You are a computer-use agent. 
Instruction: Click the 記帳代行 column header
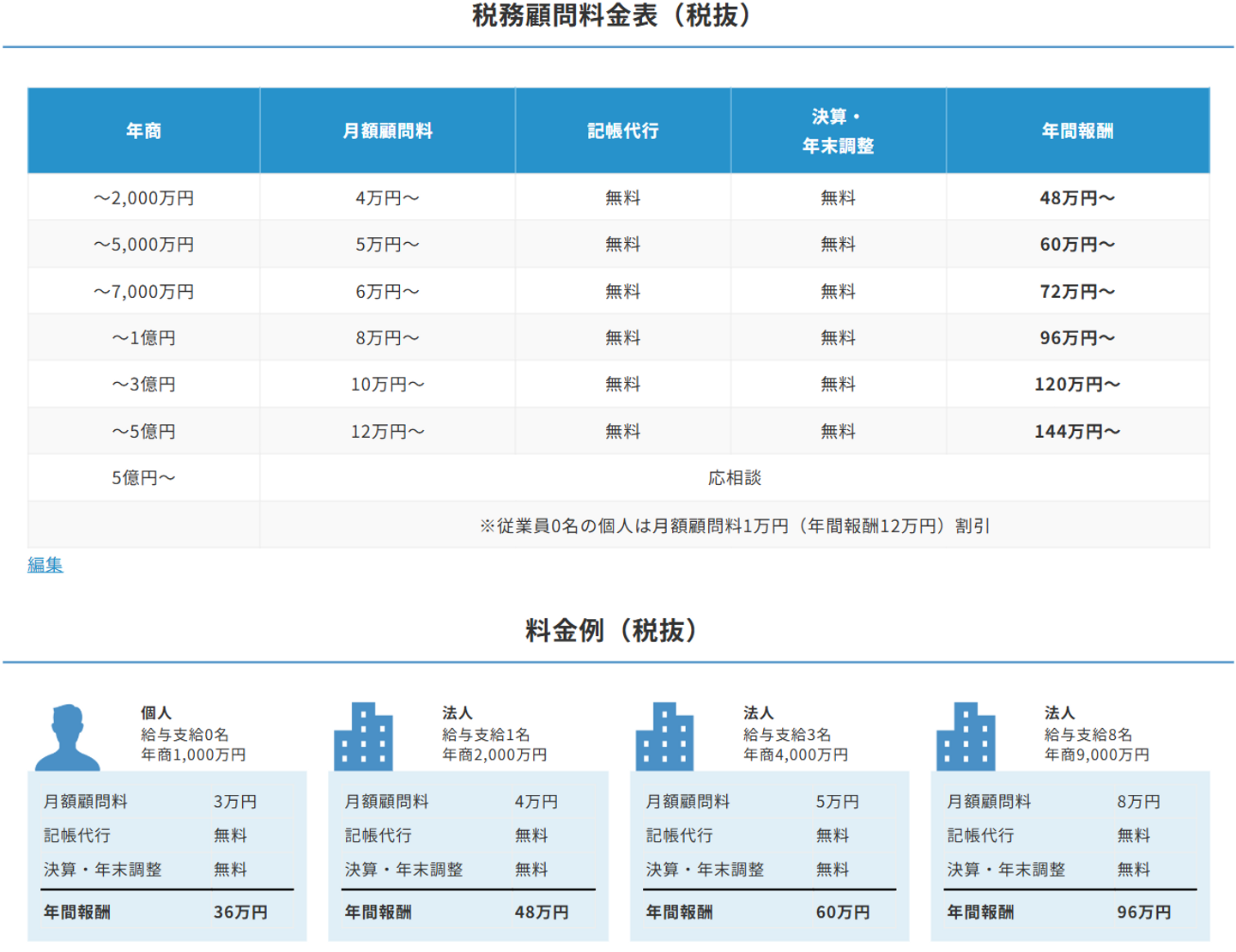tap(623, 130)
